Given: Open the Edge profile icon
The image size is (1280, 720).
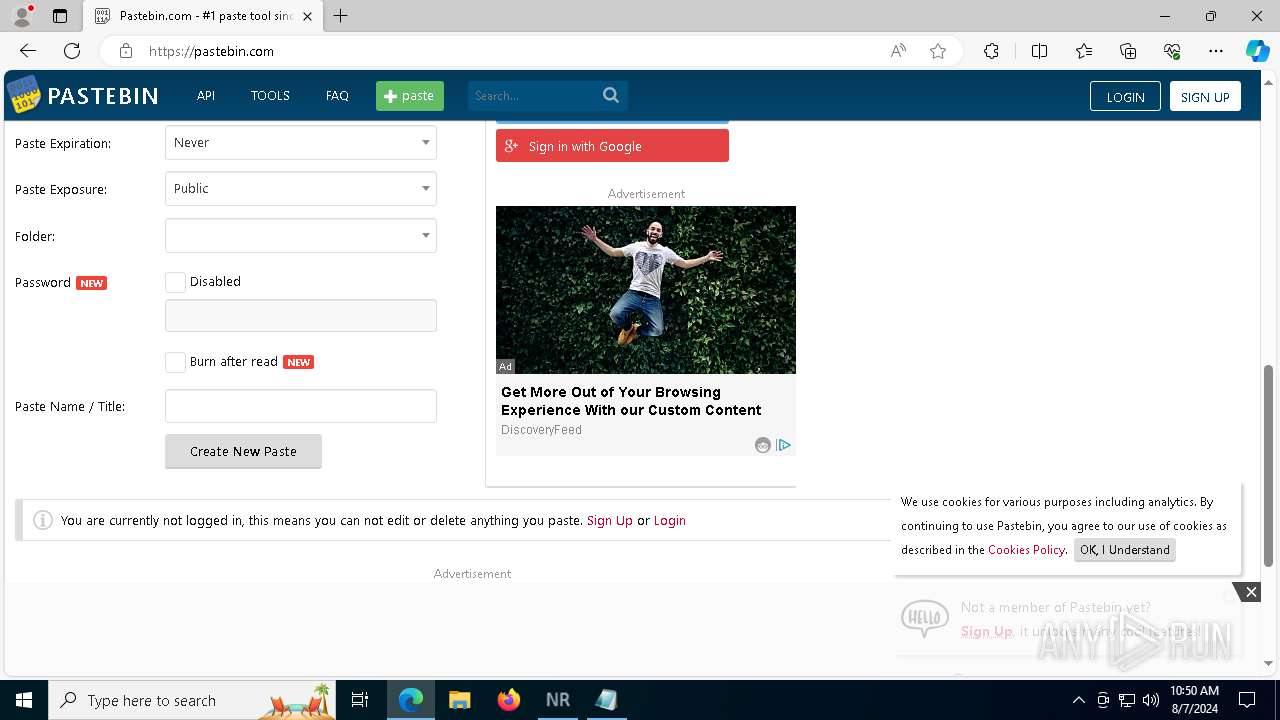Looking at the screenshot, I should tap(22, 16).
